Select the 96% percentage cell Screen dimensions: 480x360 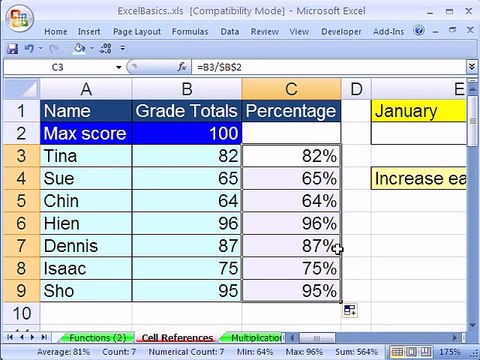pos(291,223)
